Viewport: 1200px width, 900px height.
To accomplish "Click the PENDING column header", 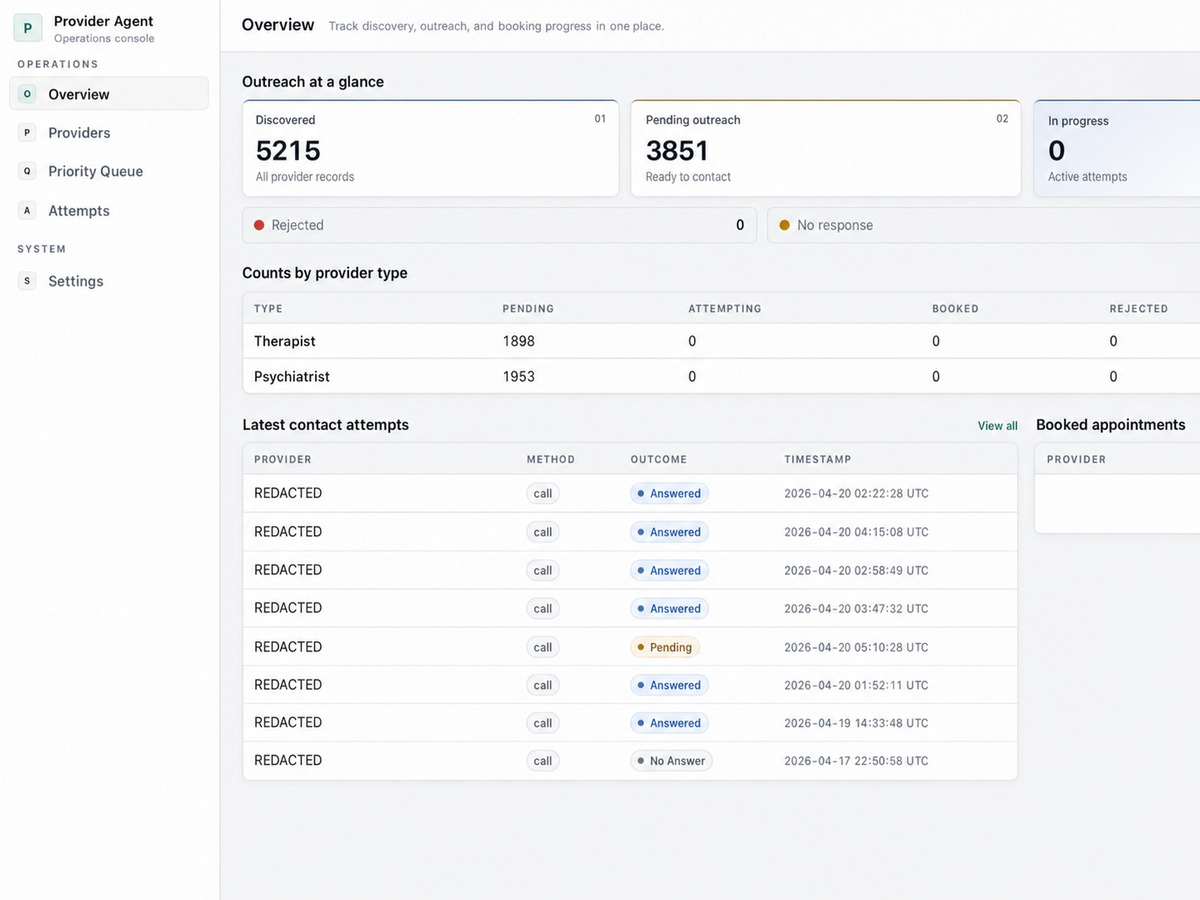I will [x=528, y=309].
